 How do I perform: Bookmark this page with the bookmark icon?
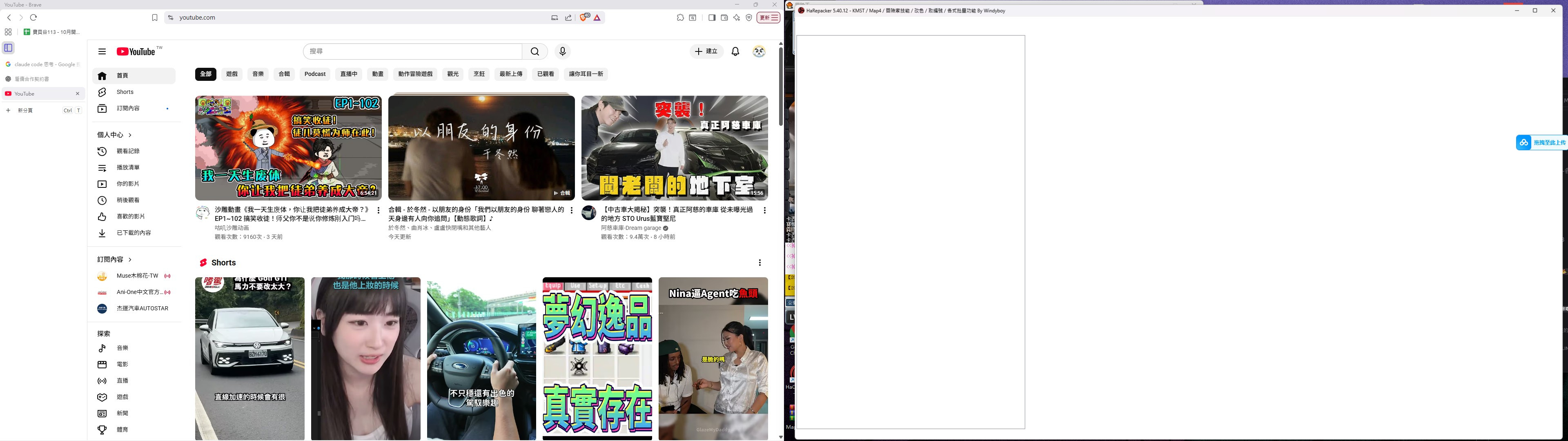click(155, 18)
